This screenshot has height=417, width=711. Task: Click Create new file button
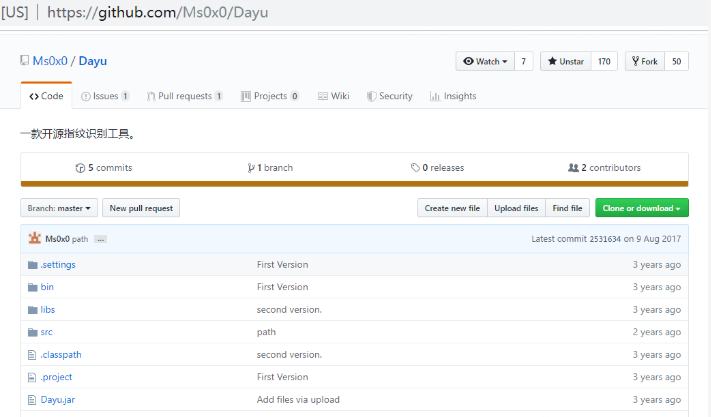(452, 208)
